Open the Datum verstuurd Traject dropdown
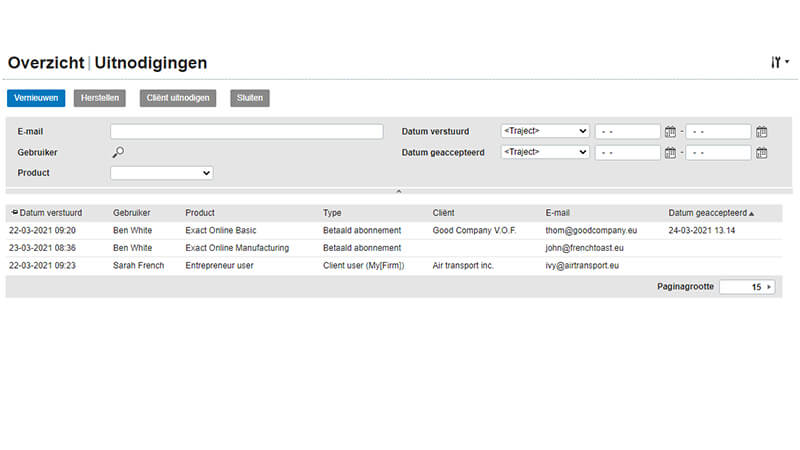This screenshot has width=800, height=450. pyautogui.click(x=545, y=131)
